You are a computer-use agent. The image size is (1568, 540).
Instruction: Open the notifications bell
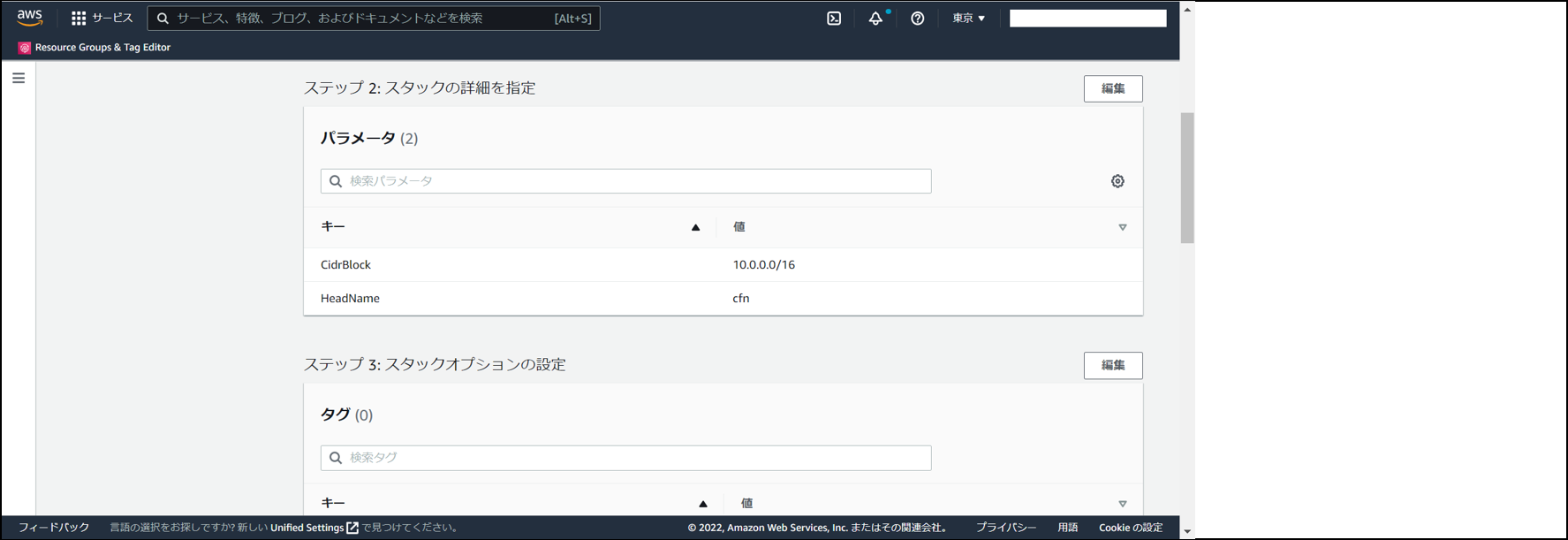coord(875,18)
